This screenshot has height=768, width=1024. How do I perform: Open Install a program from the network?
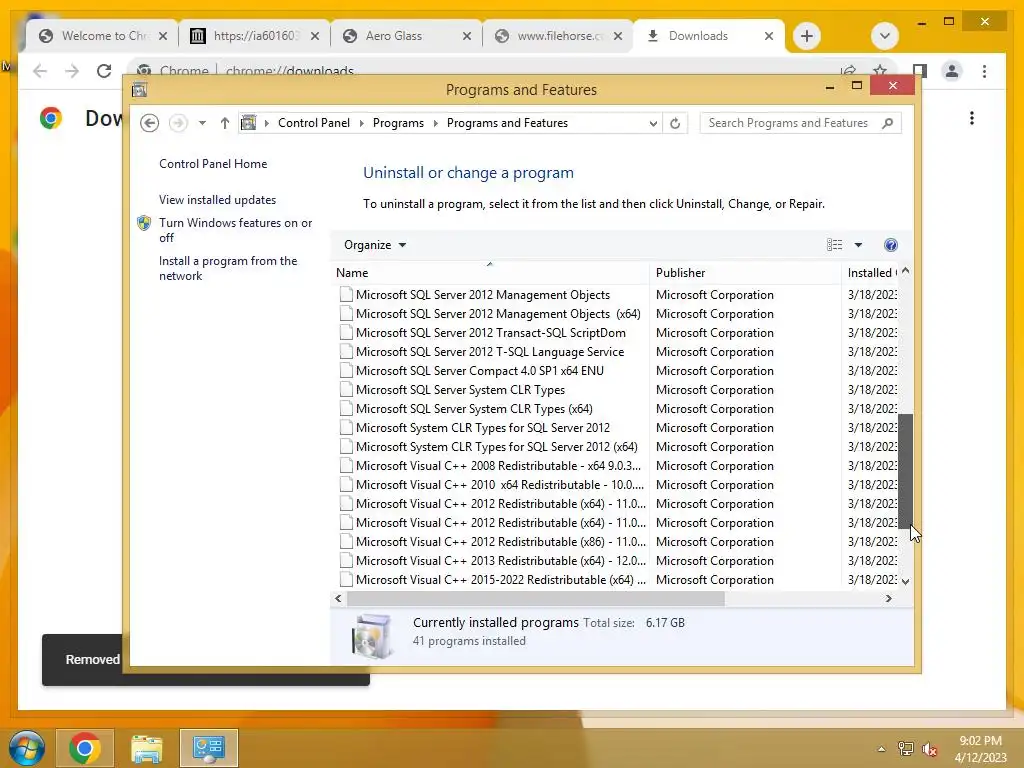[x=228, y=268]
